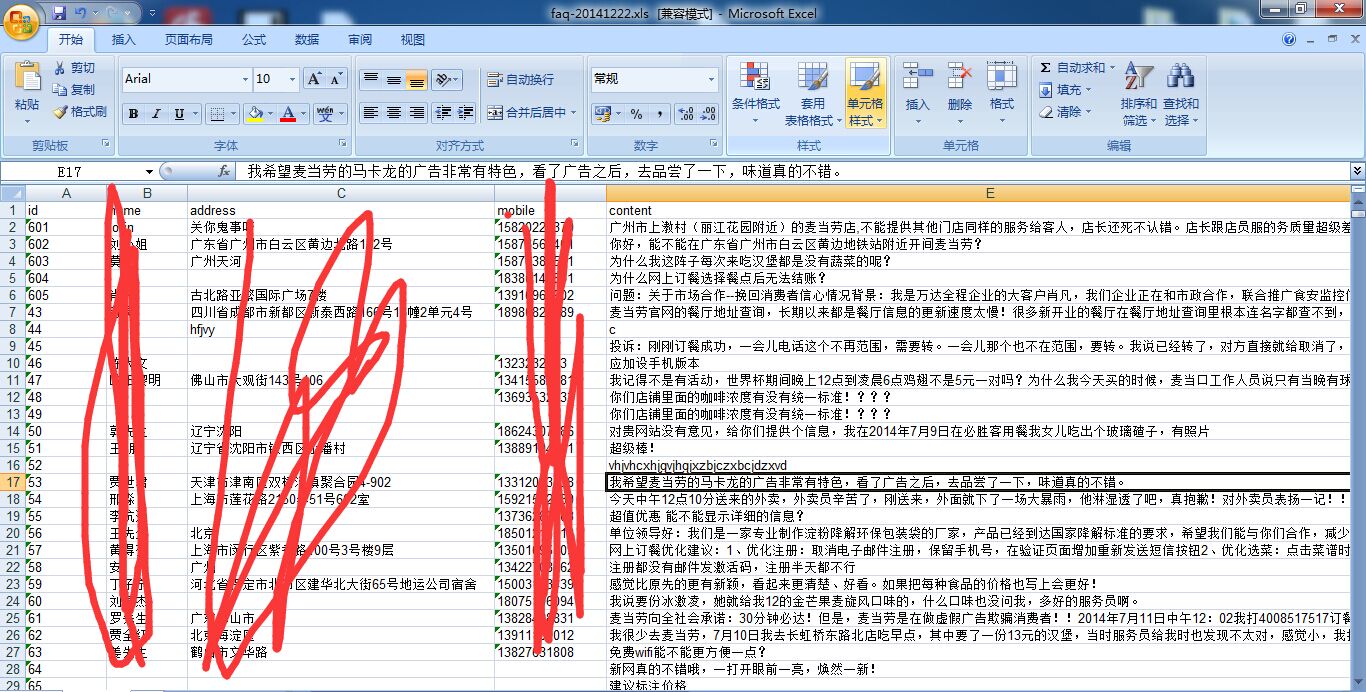Apply comma style number format

[x=658, y=114]
